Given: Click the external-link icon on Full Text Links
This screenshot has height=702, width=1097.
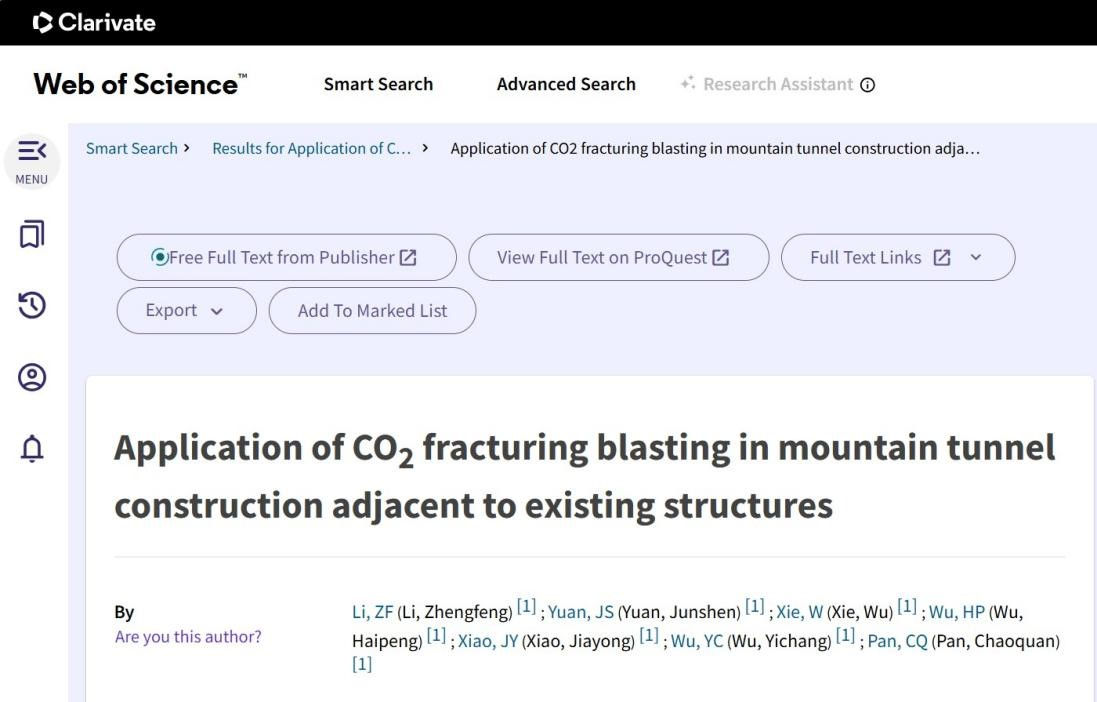Looking at the screenshot, I should point(941,258).
